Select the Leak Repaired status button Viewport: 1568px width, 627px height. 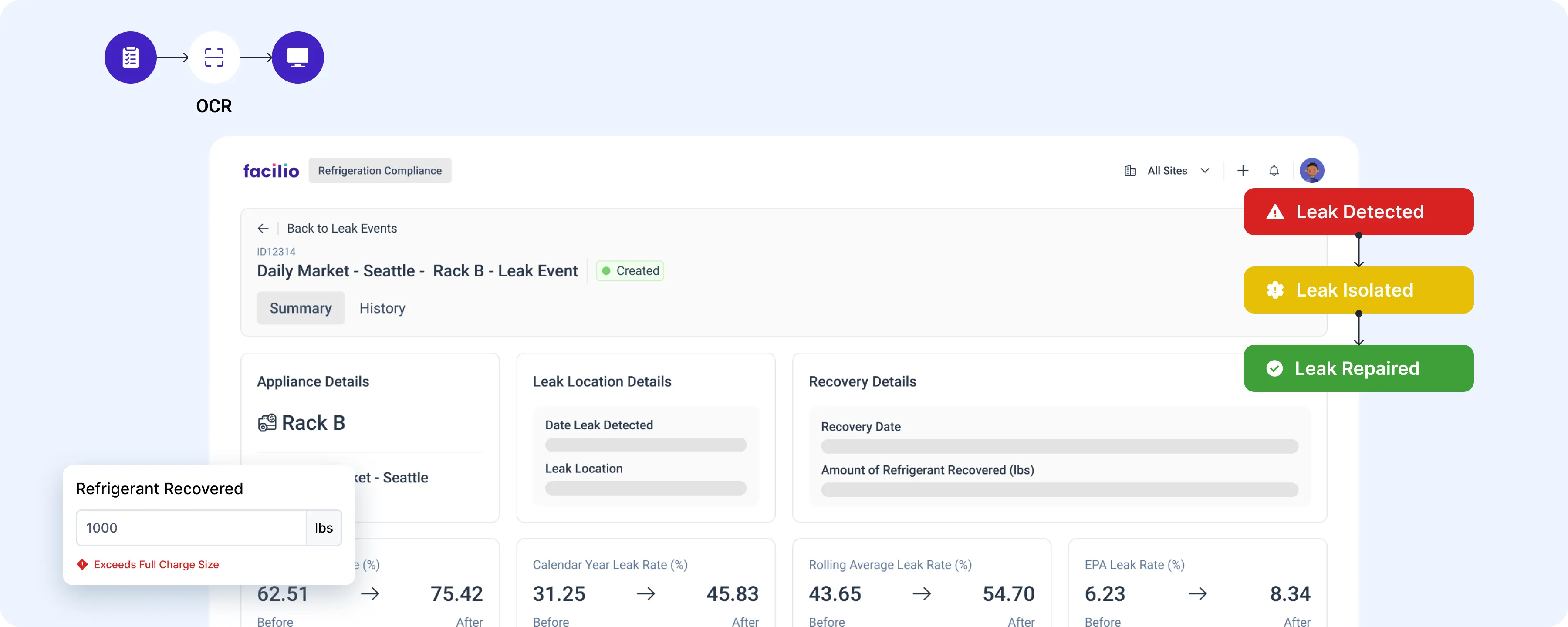click(1358, 368)
